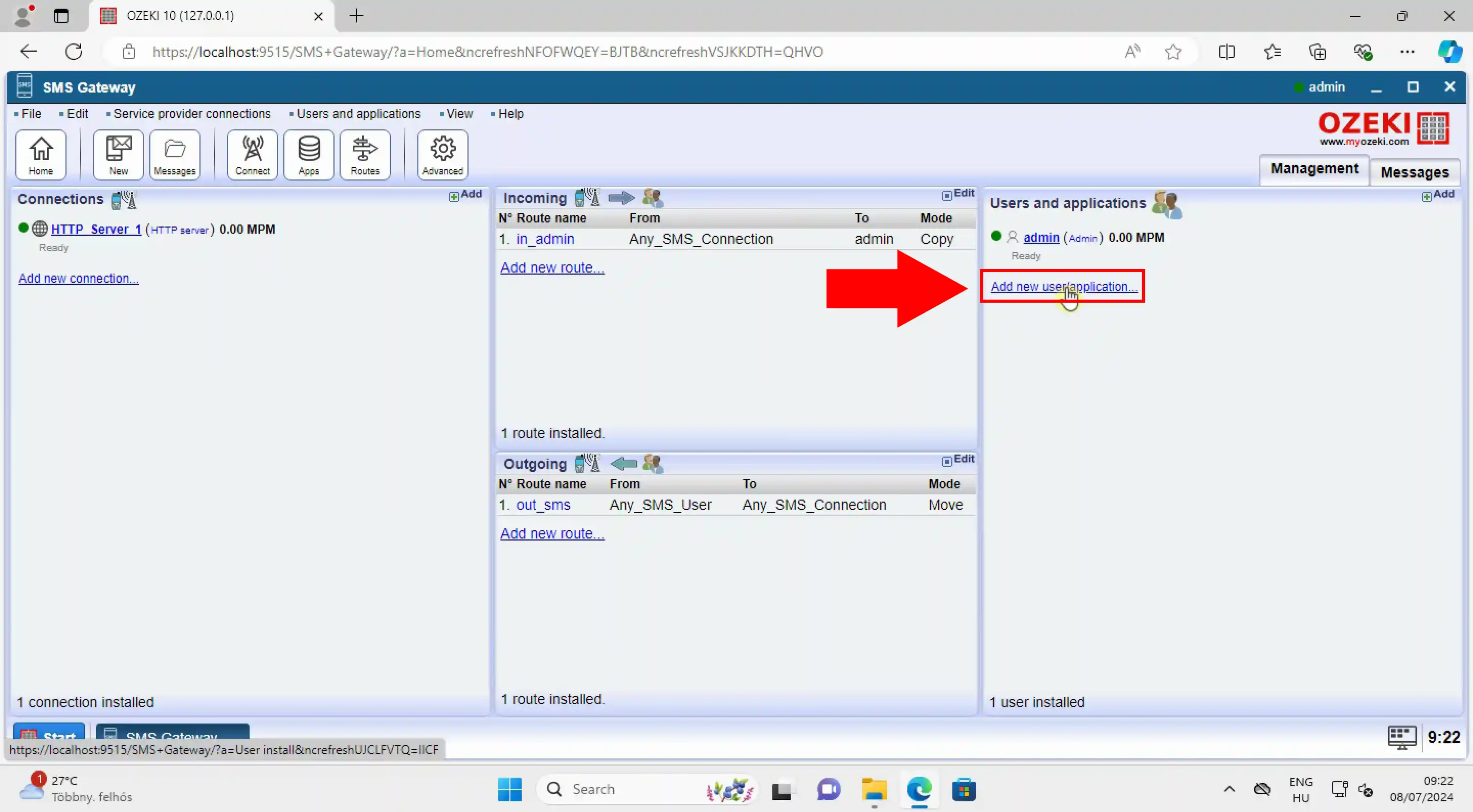The height and width of the screenshot is (812, 1473).
Task: Select the Apps icon in toolbar
Action: 308,155
